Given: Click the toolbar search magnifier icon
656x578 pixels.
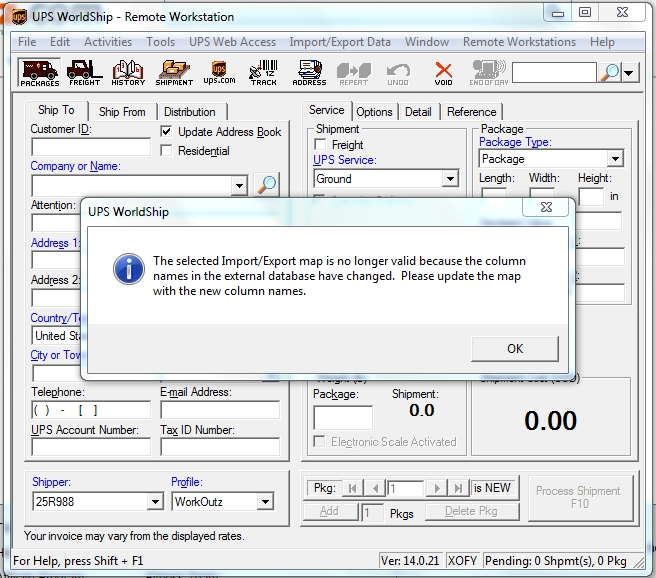Looking at the screenshot, I should [609, 73].
